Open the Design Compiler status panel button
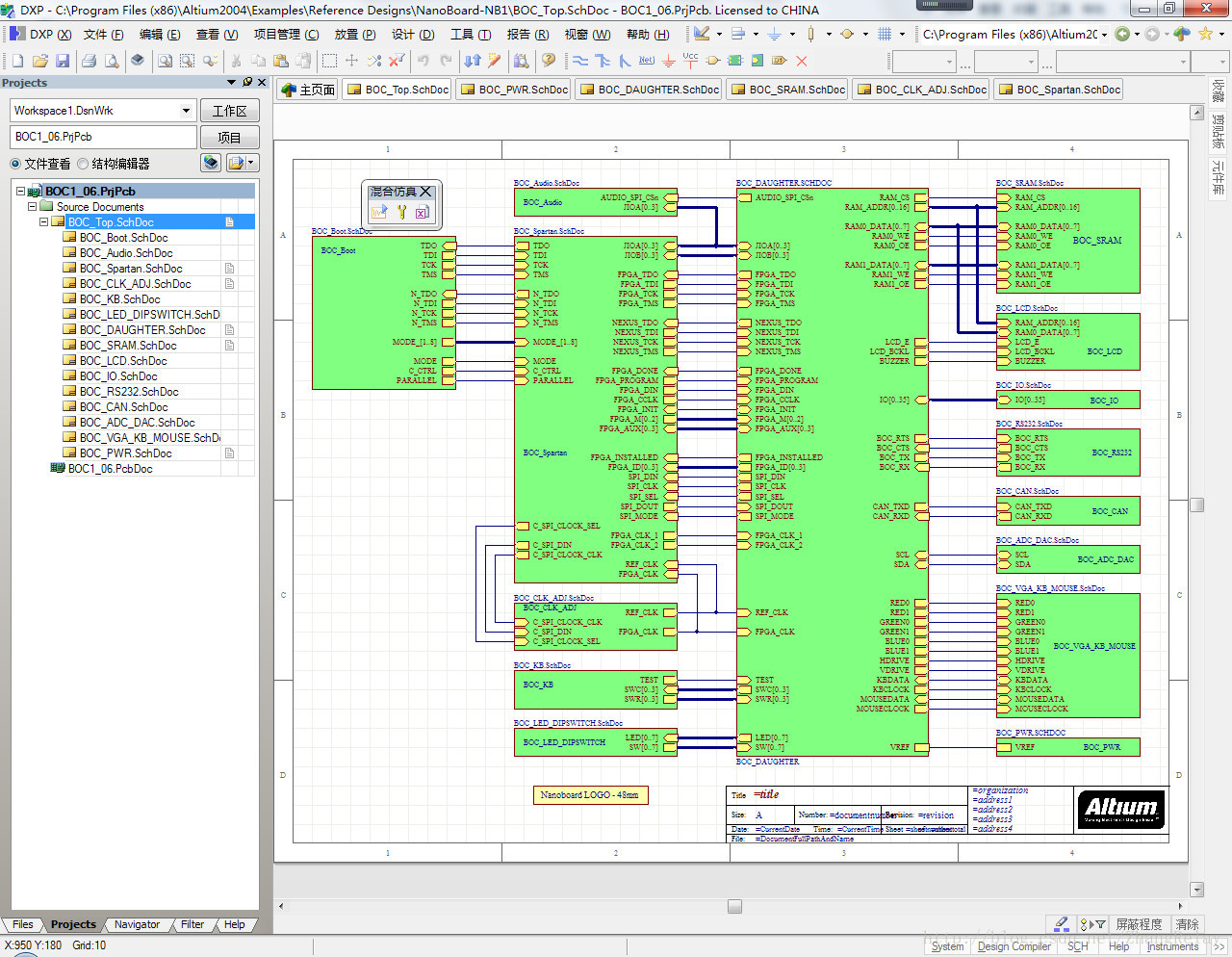This screenshot has height=957, width=1232. point(1014,946)
